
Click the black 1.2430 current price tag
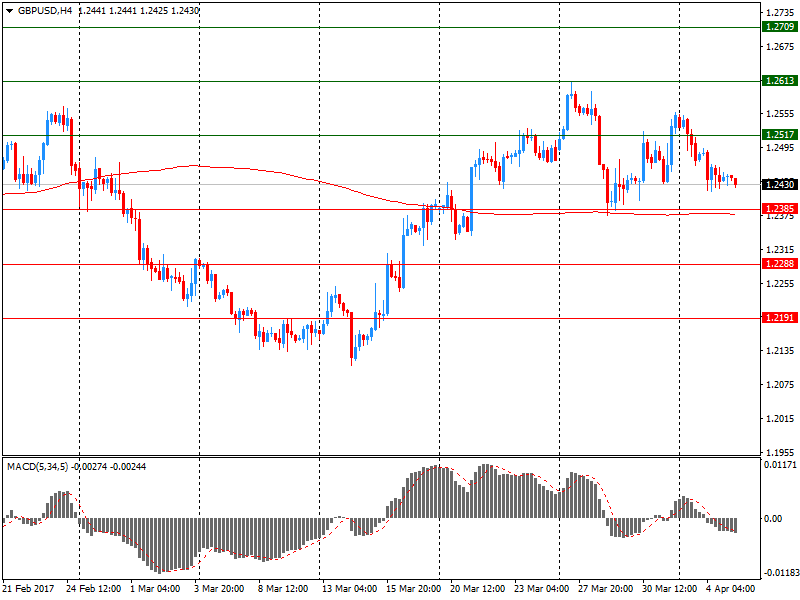778,184
